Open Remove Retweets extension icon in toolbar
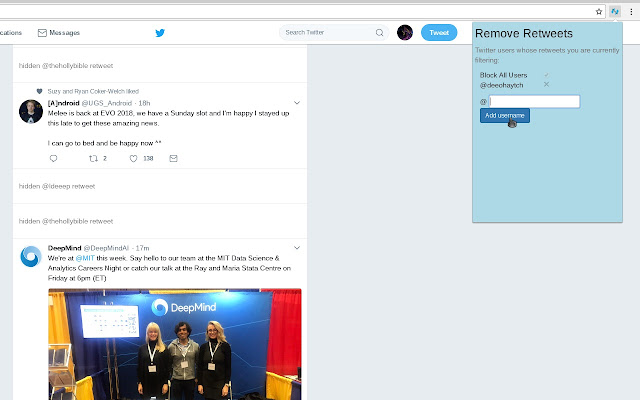 pos(615,11)
